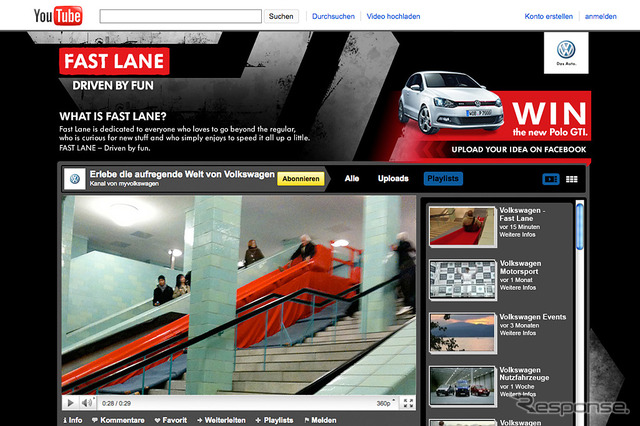Screen dimensions: 640x426
Task: Click Playlists option below the video
Action: click(x=274, y=420)
